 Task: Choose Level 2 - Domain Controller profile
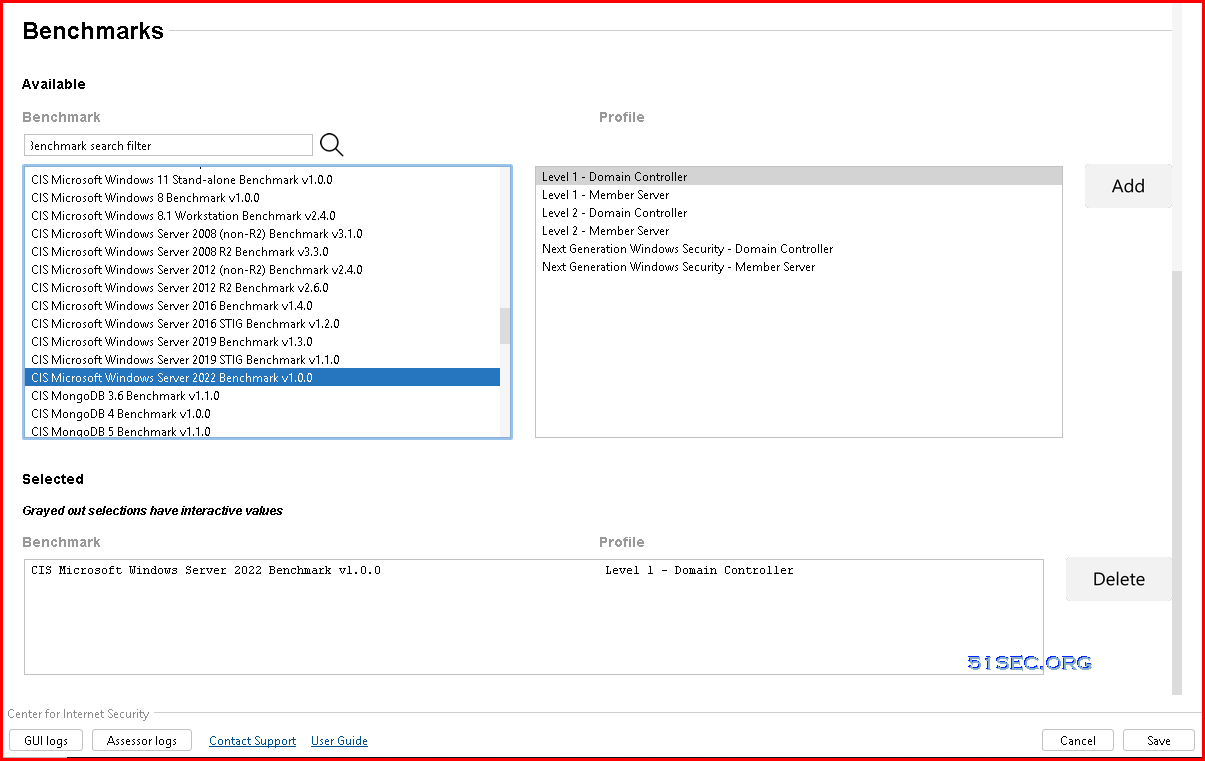pos(799,213)
